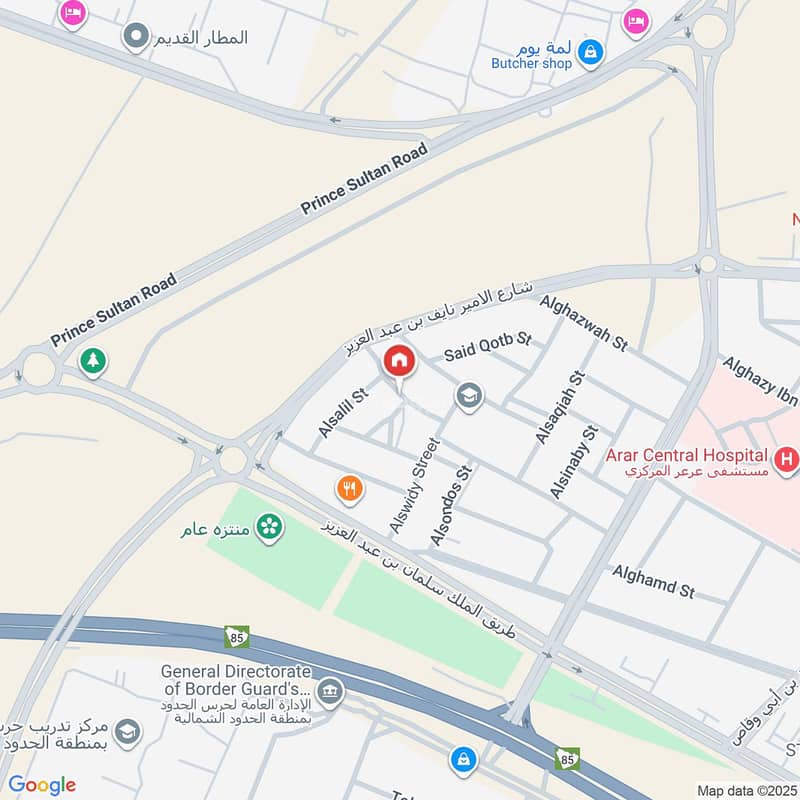The width and height of the screenshot is (800, 800).
Task: Select the pink hotel marker at top left
Action: point(73,13)
